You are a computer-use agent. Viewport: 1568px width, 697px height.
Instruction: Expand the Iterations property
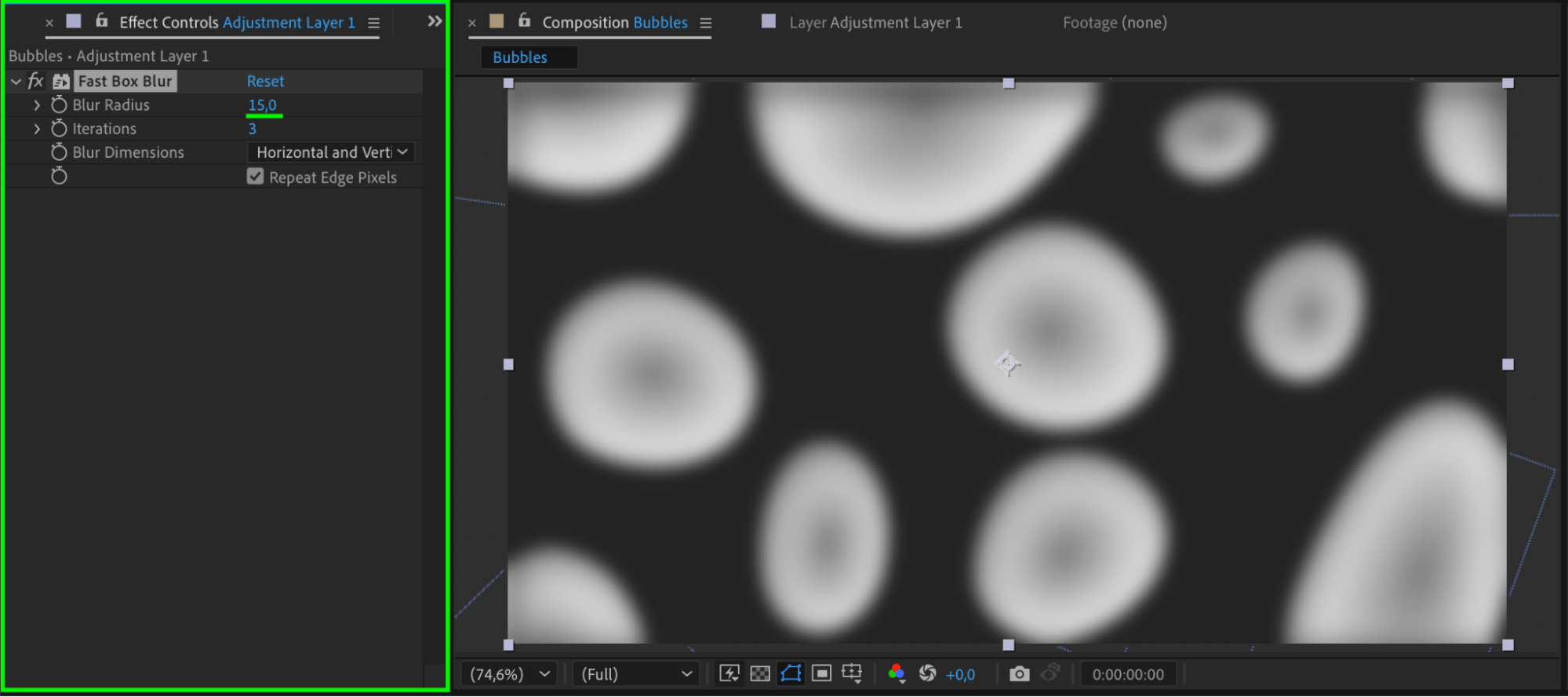click(37, 128)
